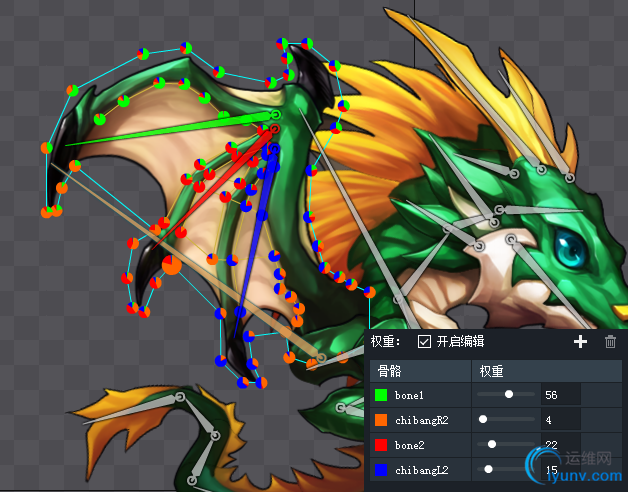Viewport: 628px width, 492px height.
Task: Click the bone1 weight slider handle
Action: (509, 394)
